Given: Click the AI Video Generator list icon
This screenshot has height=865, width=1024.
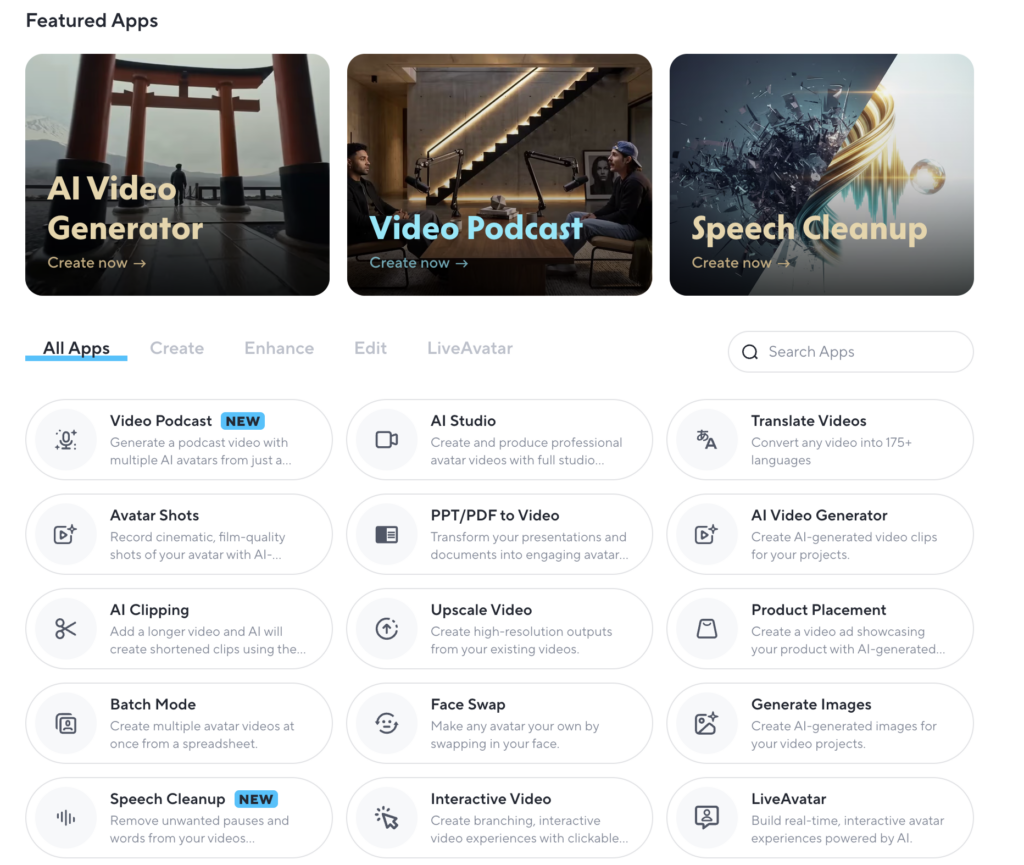Looking at the screenshot, I should [x=706, y=534].
